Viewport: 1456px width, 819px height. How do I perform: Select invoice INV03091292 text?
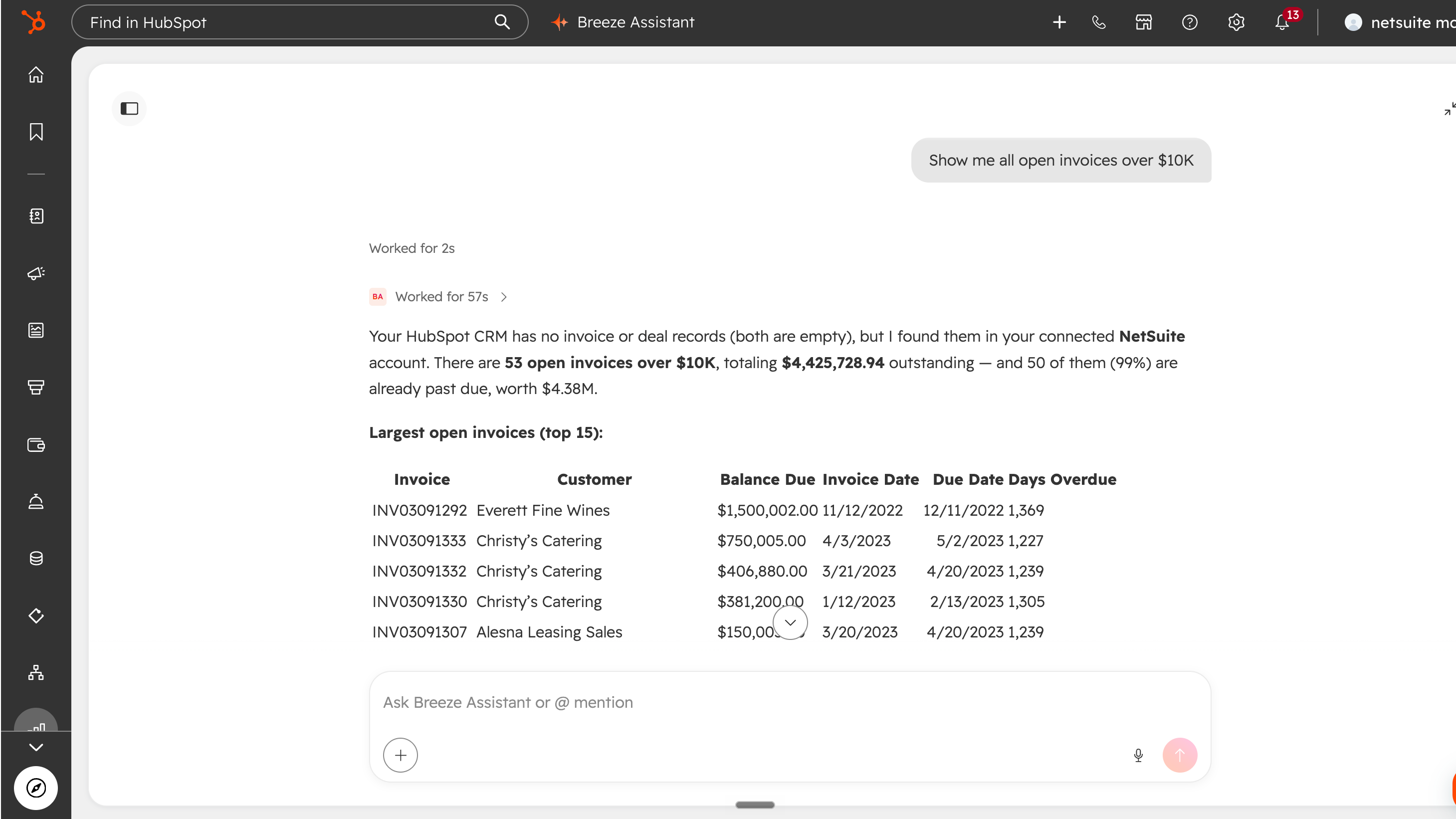[419, 510]
